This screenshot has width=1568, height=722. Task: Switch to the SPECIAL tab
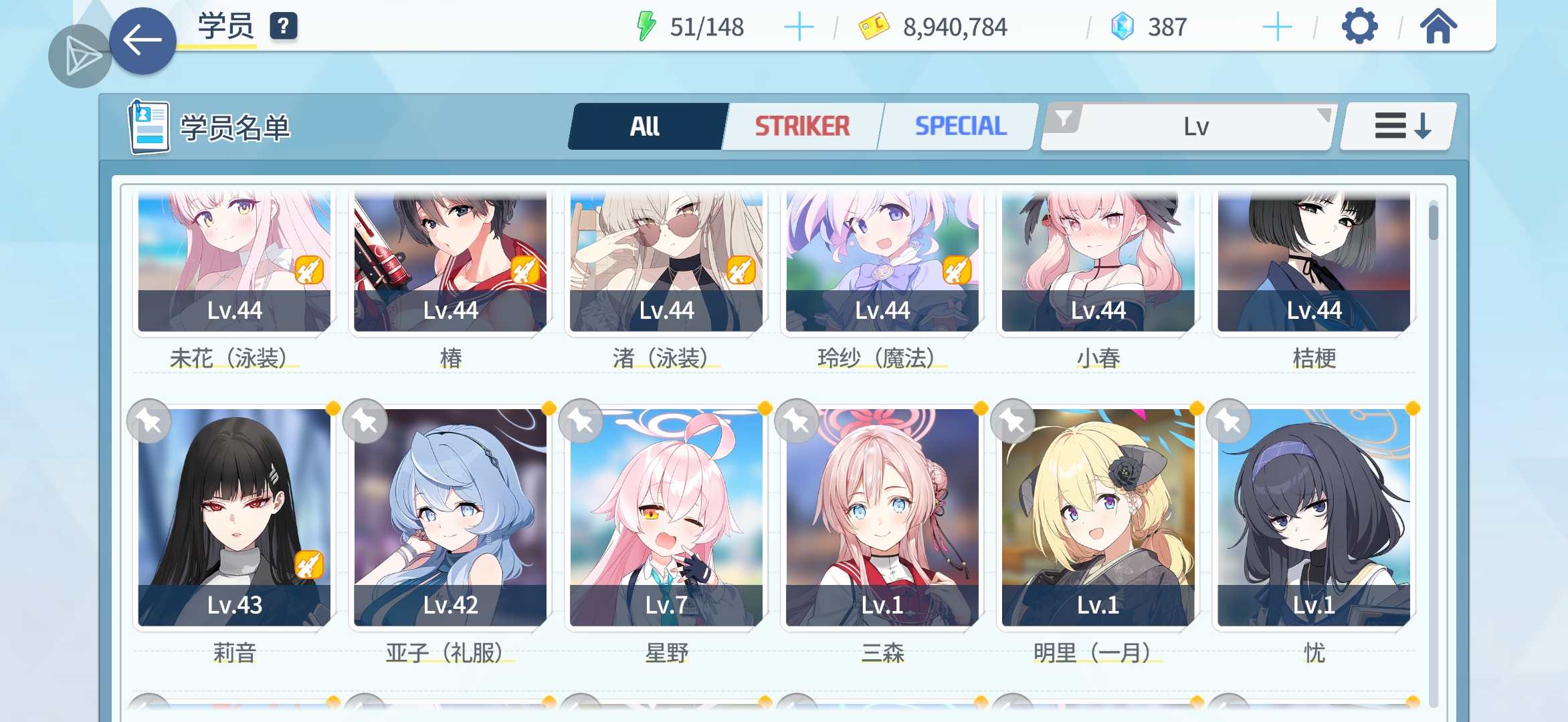960,126
